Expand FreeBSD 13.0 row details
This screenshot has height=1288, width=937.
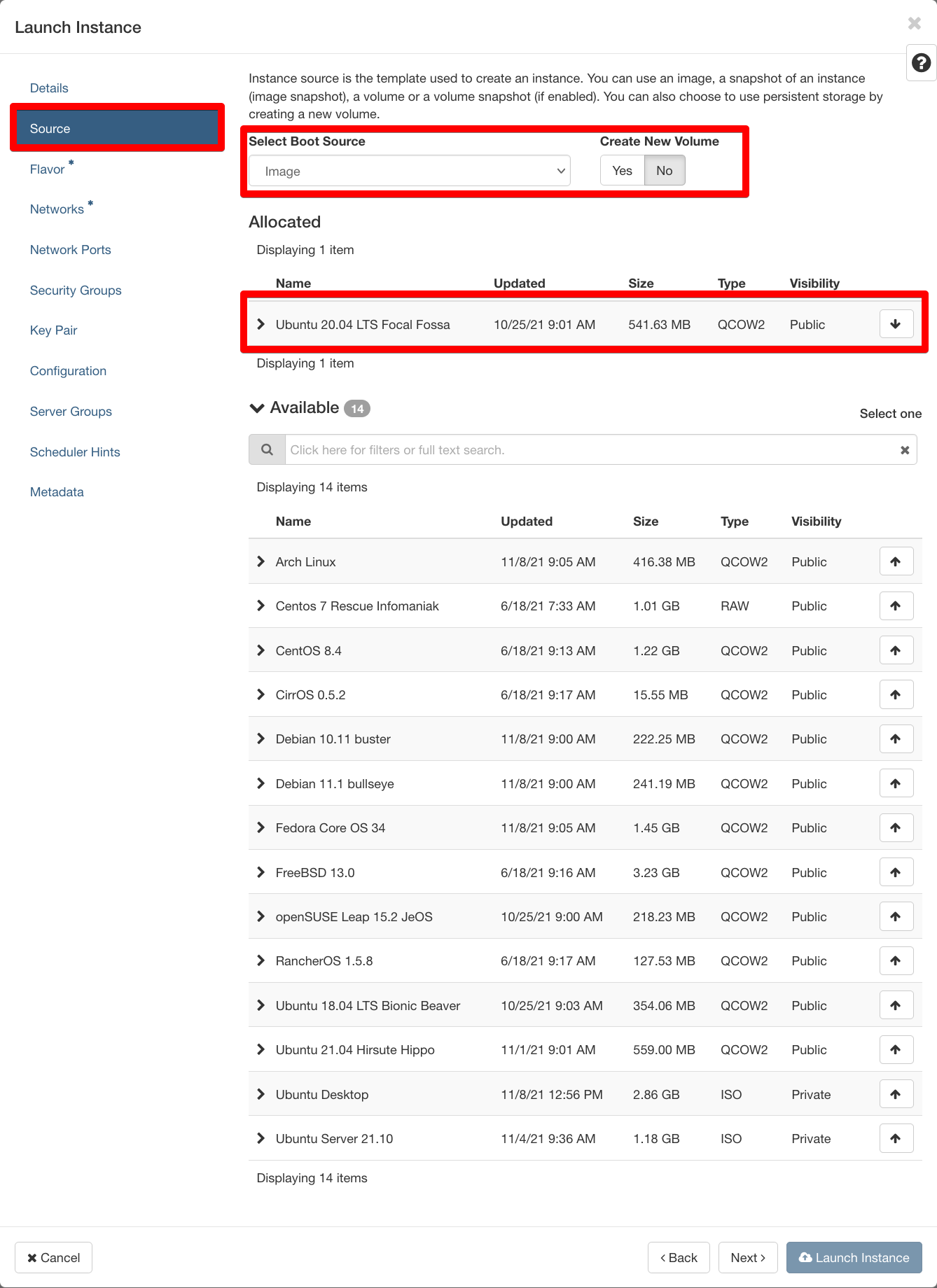click(261, 872)
